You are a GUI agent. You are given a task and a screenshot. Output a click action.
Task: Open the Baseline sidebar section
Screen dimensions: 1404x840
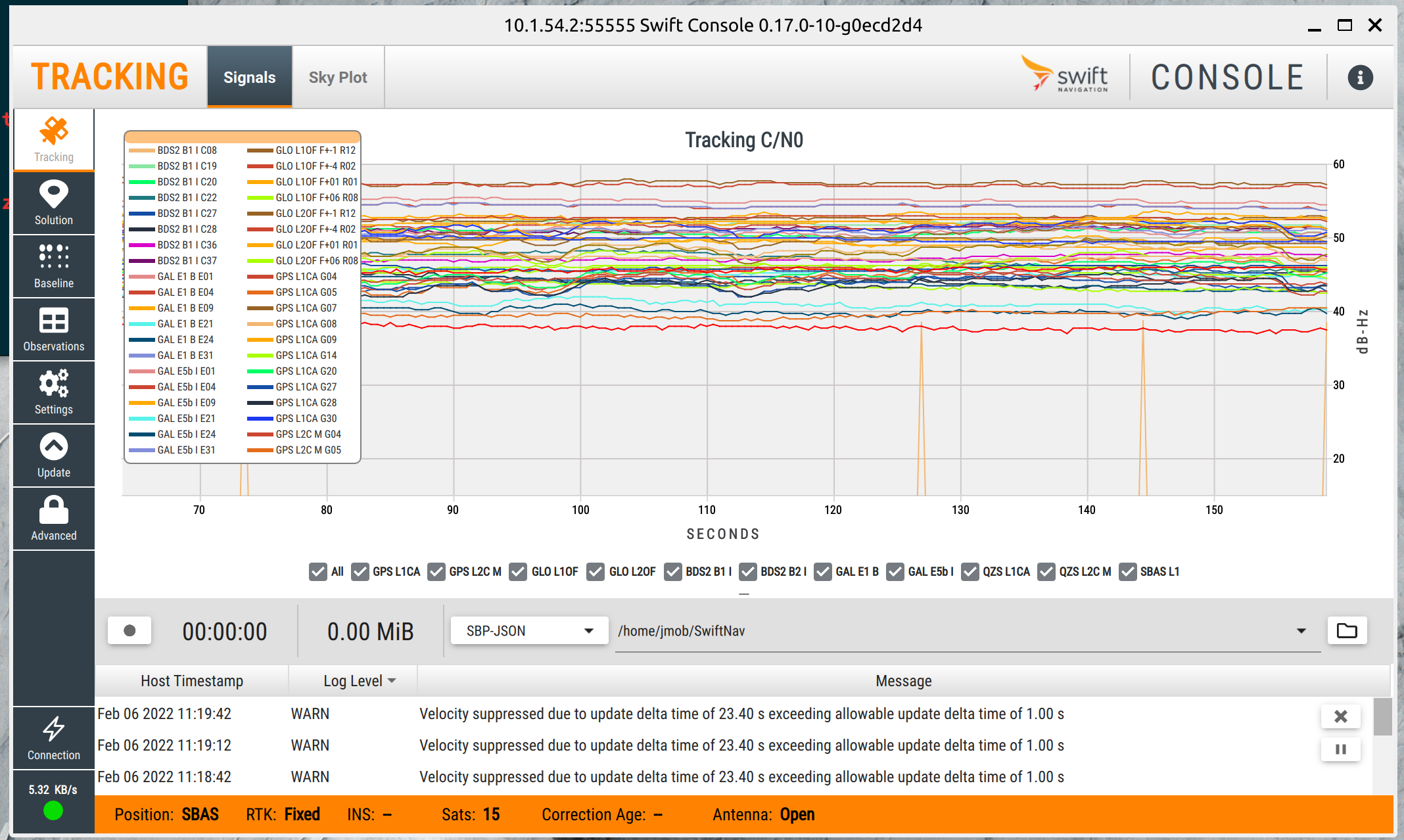click(54, 266)
